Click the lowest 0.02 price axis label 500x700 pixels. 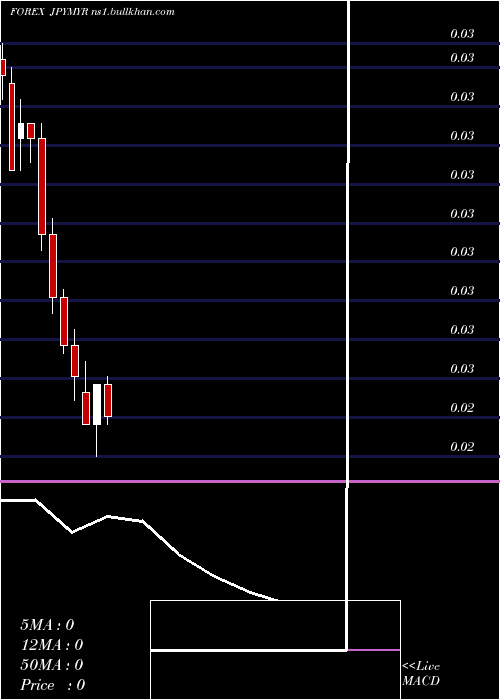click(462, 446)
